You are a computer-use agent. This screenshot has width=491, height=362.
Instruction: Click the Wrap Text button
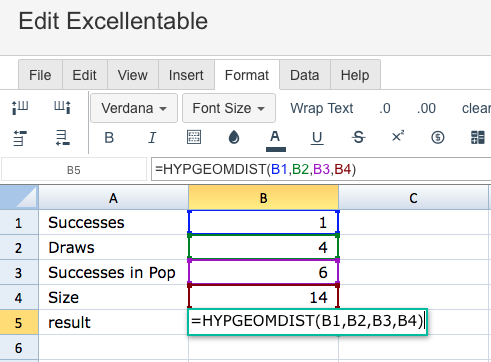[321, 108]
